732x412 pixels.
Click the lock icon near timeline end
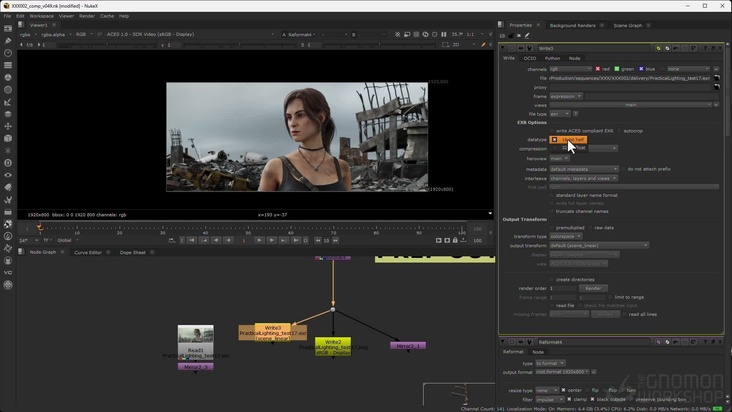click(x=455, y=240)
